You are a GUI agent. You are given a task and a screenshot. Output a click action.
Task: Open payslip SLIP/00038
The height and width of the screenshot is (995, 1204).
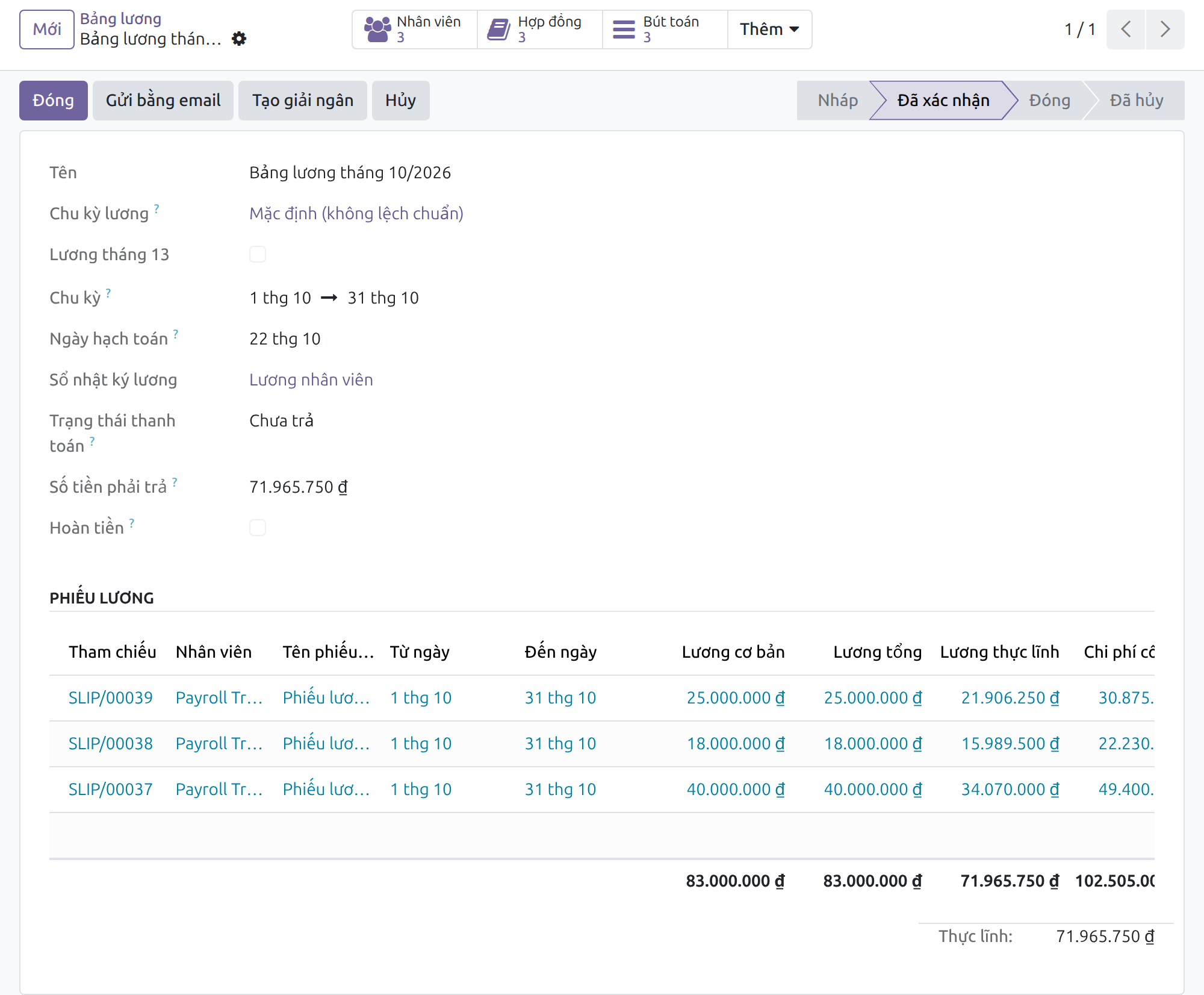111,743
